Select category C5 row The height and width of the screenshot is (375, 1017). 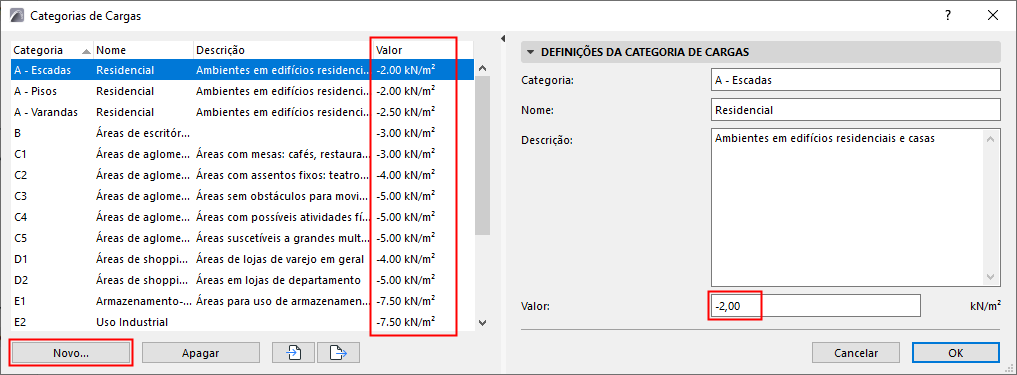point(243,237)
